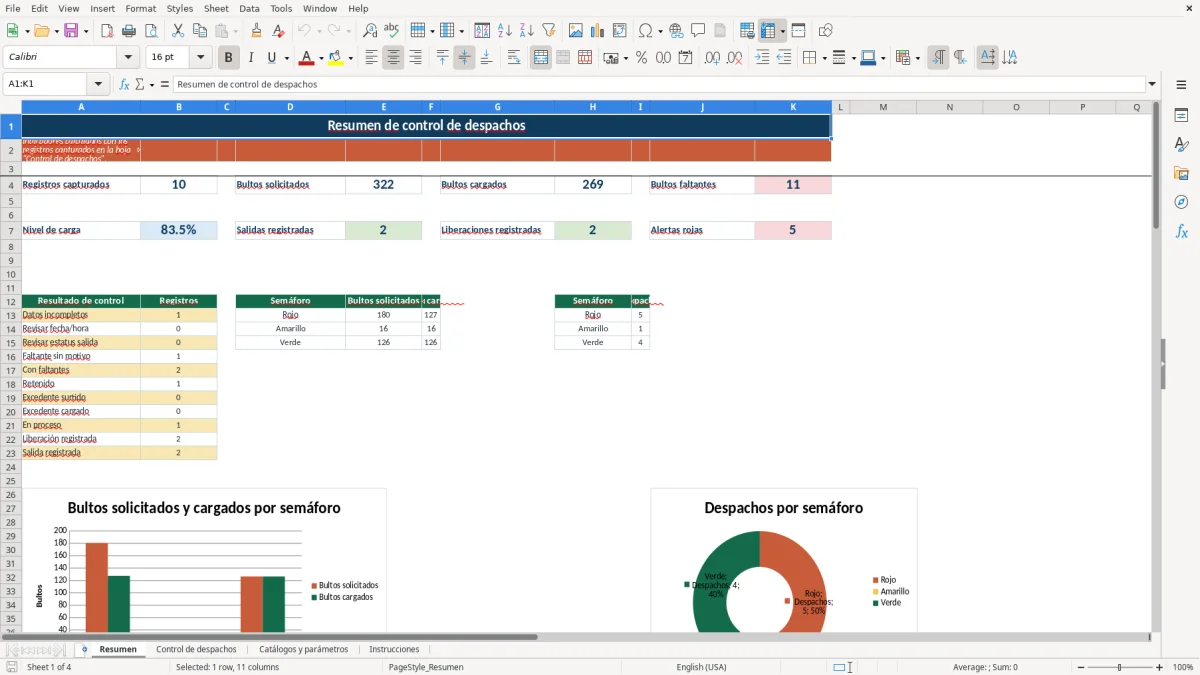1200x675 pixels.
Task: Adjust the zoom slider in status bar
Action: pyautogui.click(x=1119, y=667)
